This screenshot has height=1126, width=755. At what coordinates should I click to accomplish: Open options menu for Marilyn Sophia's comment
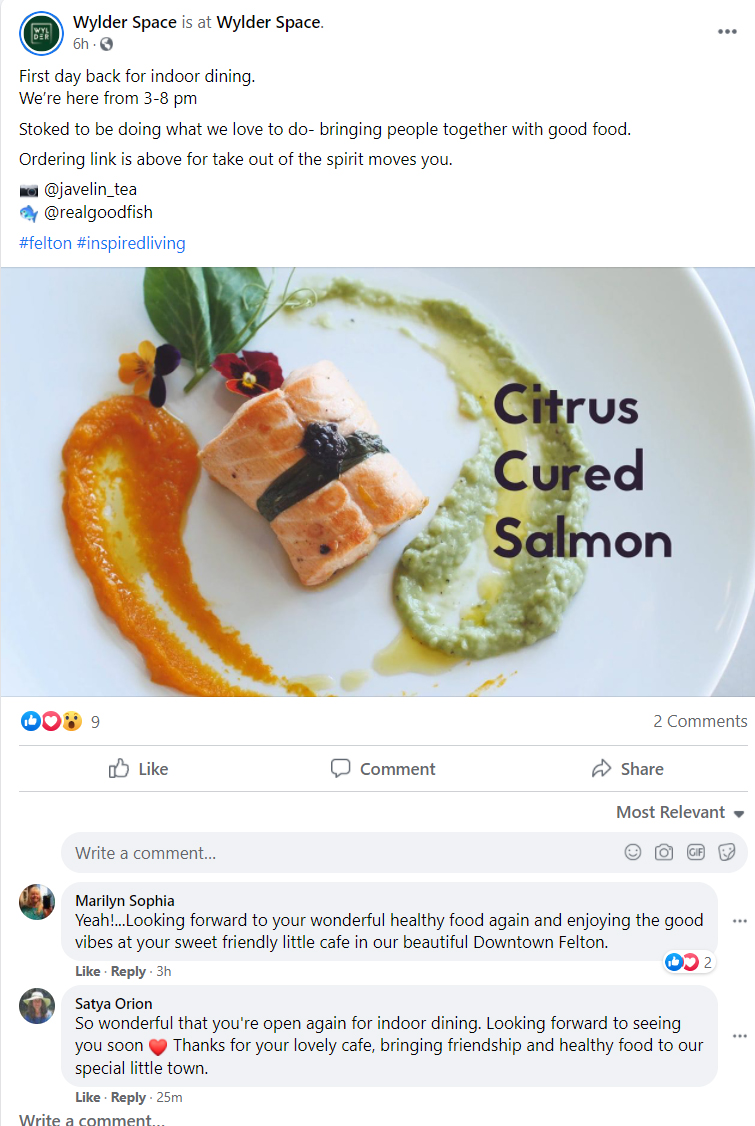[x=739, y=921]
